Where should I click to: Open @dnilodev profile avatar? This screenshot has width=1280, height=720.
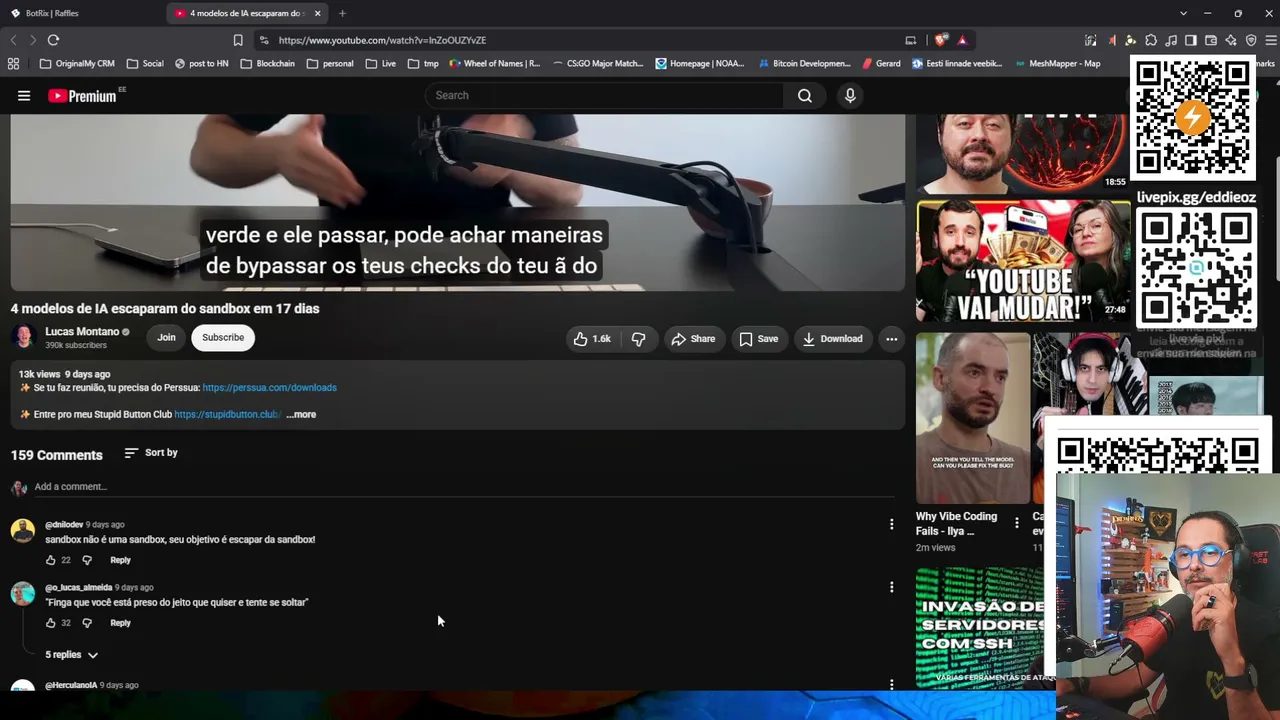pos(23,531)
